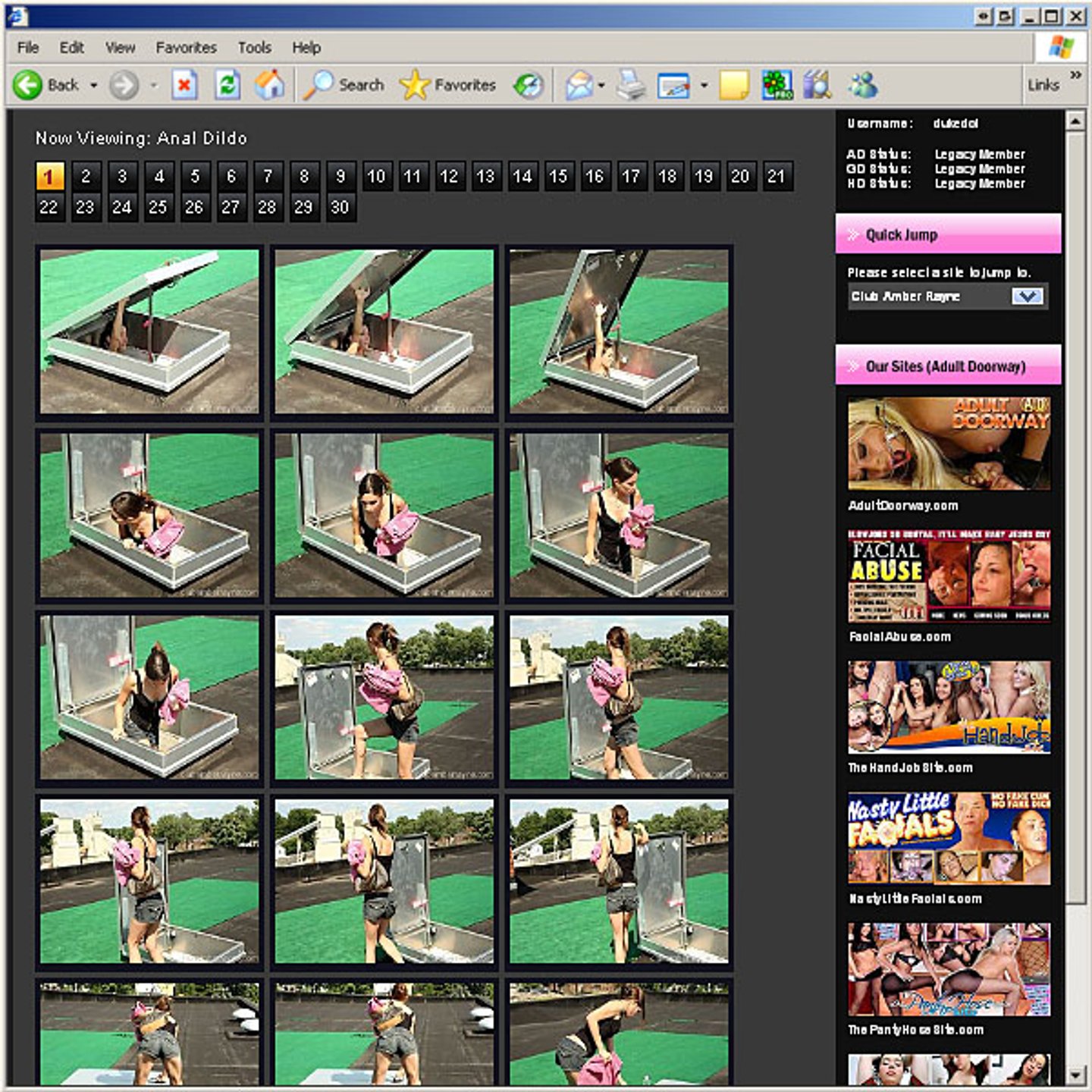Expand the Back button history arrow
The width and height of the screenshot is (1092, 1092).
[x=94, y=85]
